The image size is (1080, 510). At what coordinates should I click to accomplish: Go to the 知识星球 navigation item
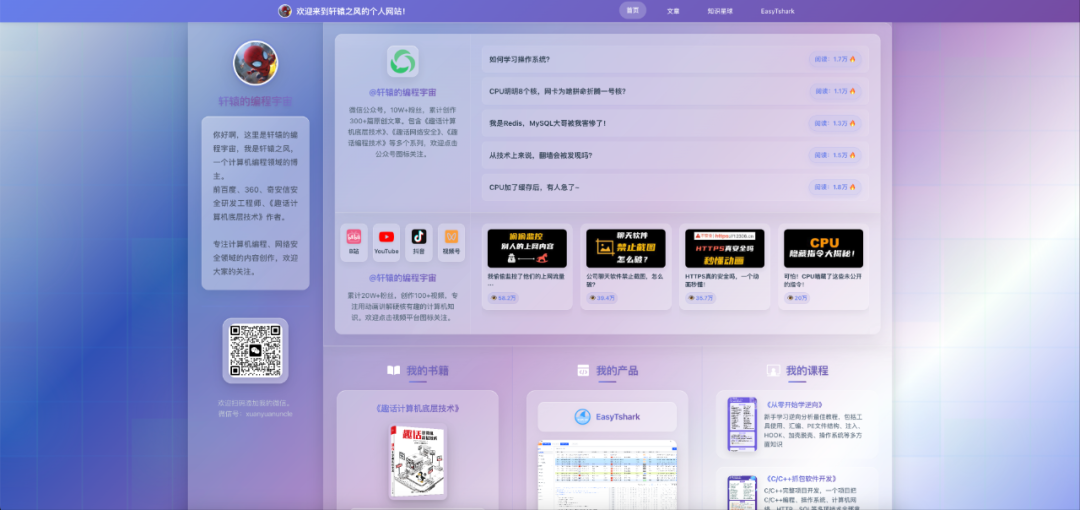(x=720, y=11)
